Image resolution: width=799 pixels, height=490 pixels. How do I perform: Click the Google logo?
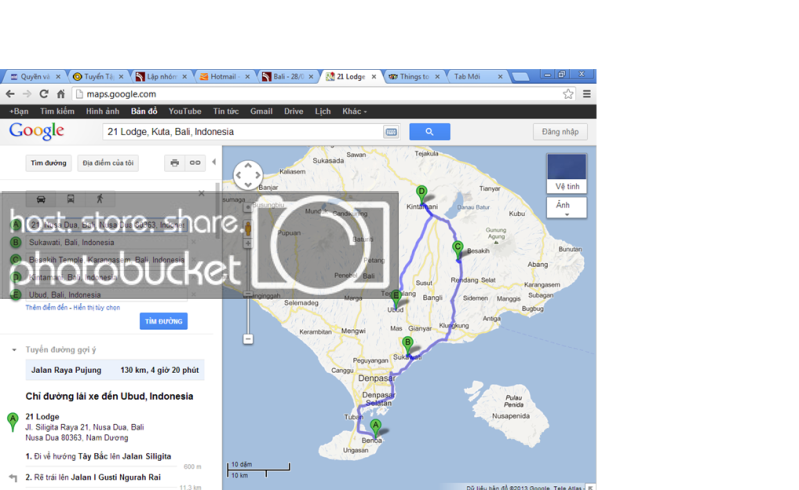coord(36,131)
